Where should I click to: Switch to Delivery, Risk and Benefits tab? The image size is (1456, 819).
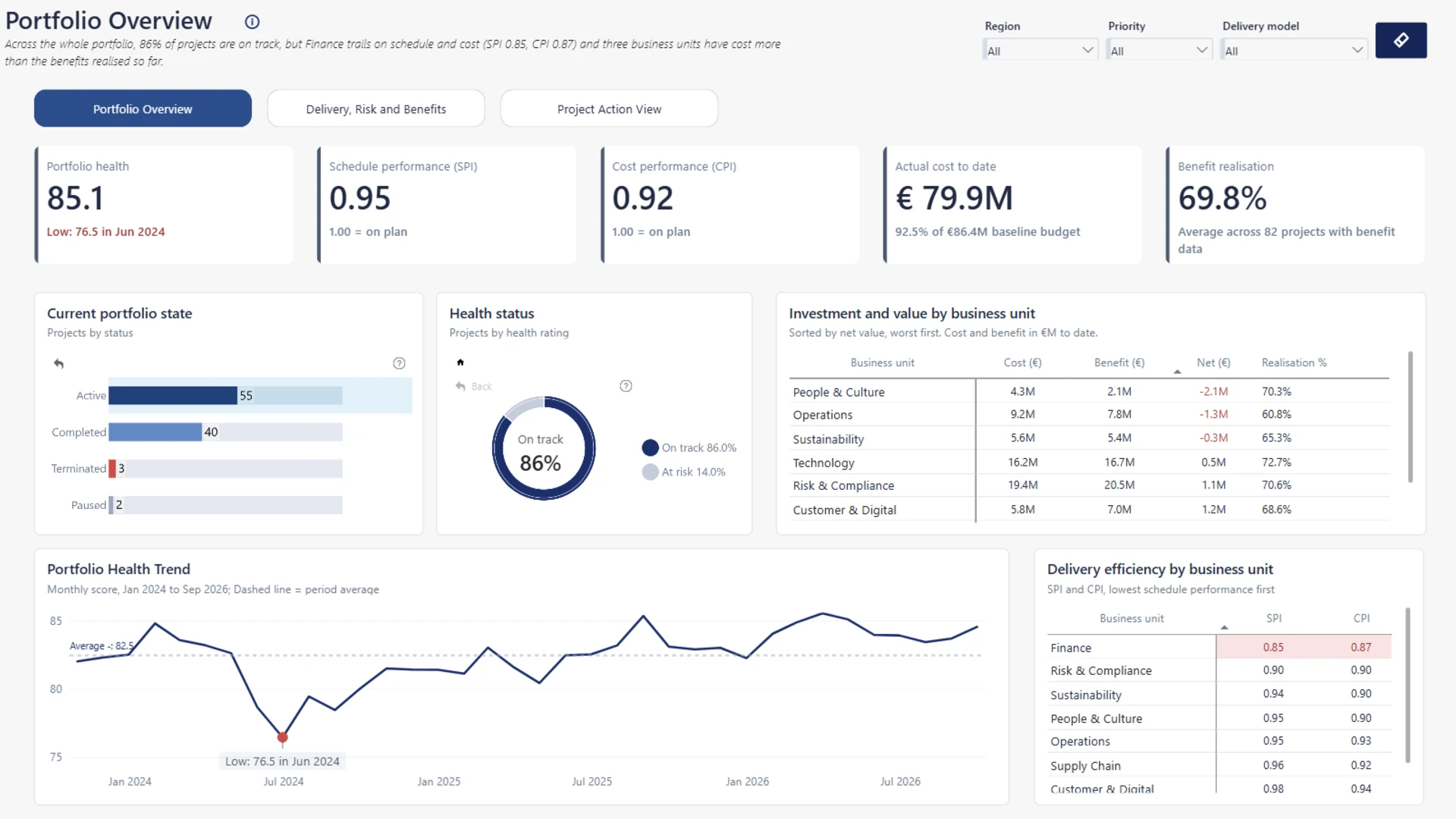(376, 108)
